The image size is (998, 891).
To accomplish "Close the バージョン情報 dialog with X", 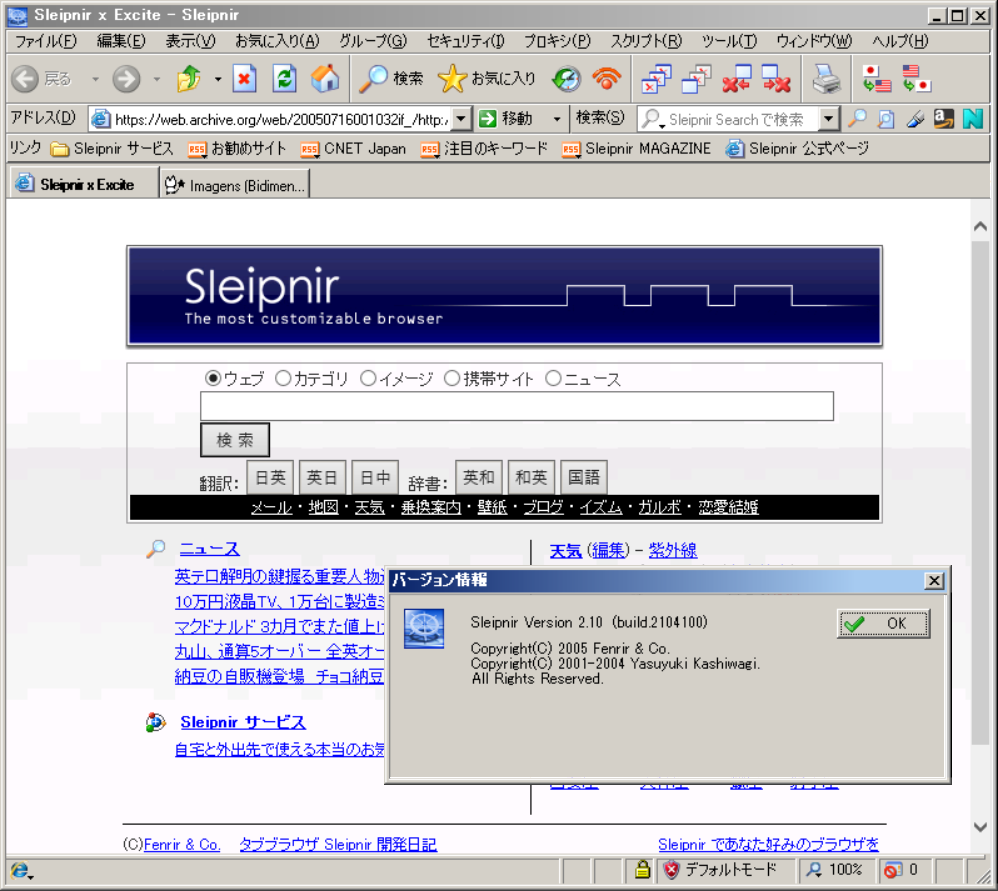I will pyautogui.click(x=934, y=580).
